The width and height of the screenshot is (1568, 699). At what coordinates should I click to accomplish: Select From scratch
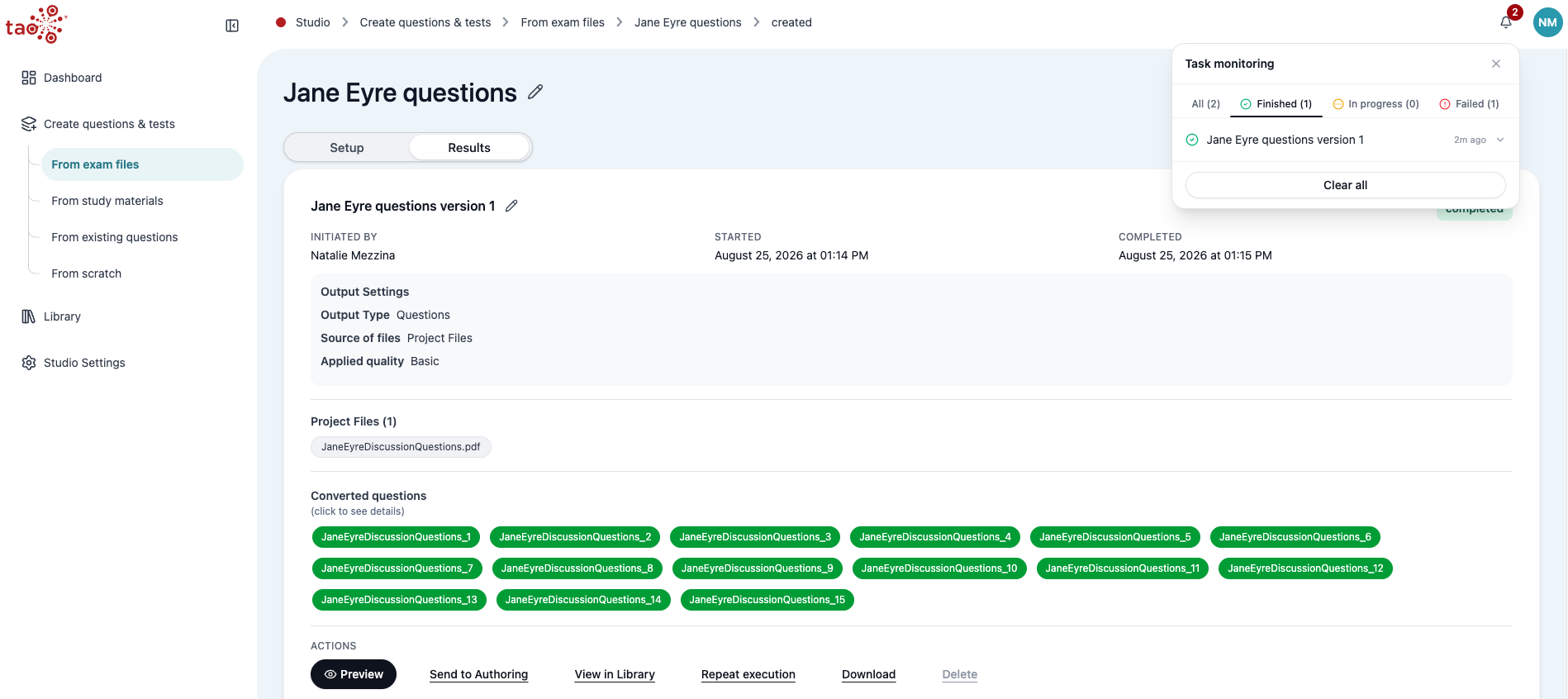point(87,273)
